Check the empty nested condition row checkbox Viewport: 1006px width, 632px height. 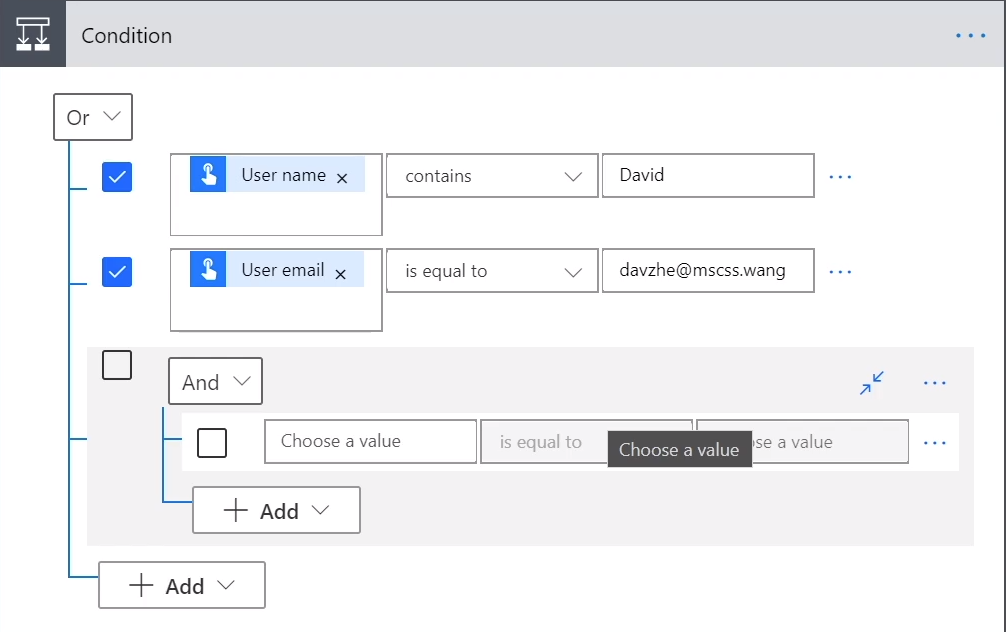click(211, 441)
